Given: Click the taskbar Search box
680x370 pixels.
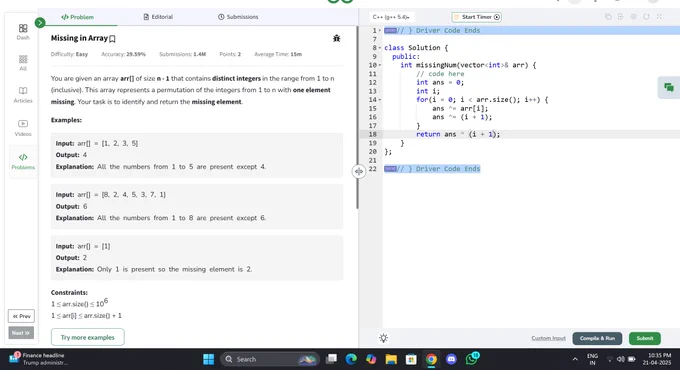Looking at the screenshot, I should point(270,359).
